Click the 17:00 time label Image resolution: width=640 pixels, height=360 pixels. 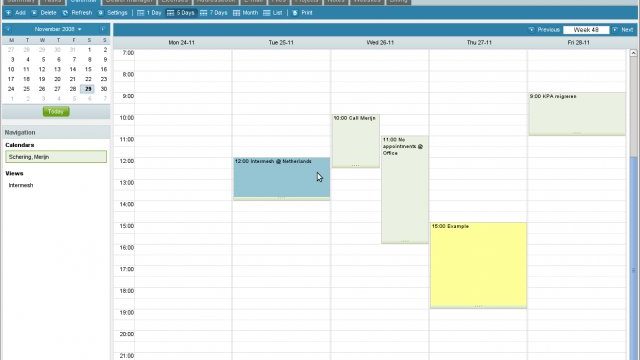point(127,269)
